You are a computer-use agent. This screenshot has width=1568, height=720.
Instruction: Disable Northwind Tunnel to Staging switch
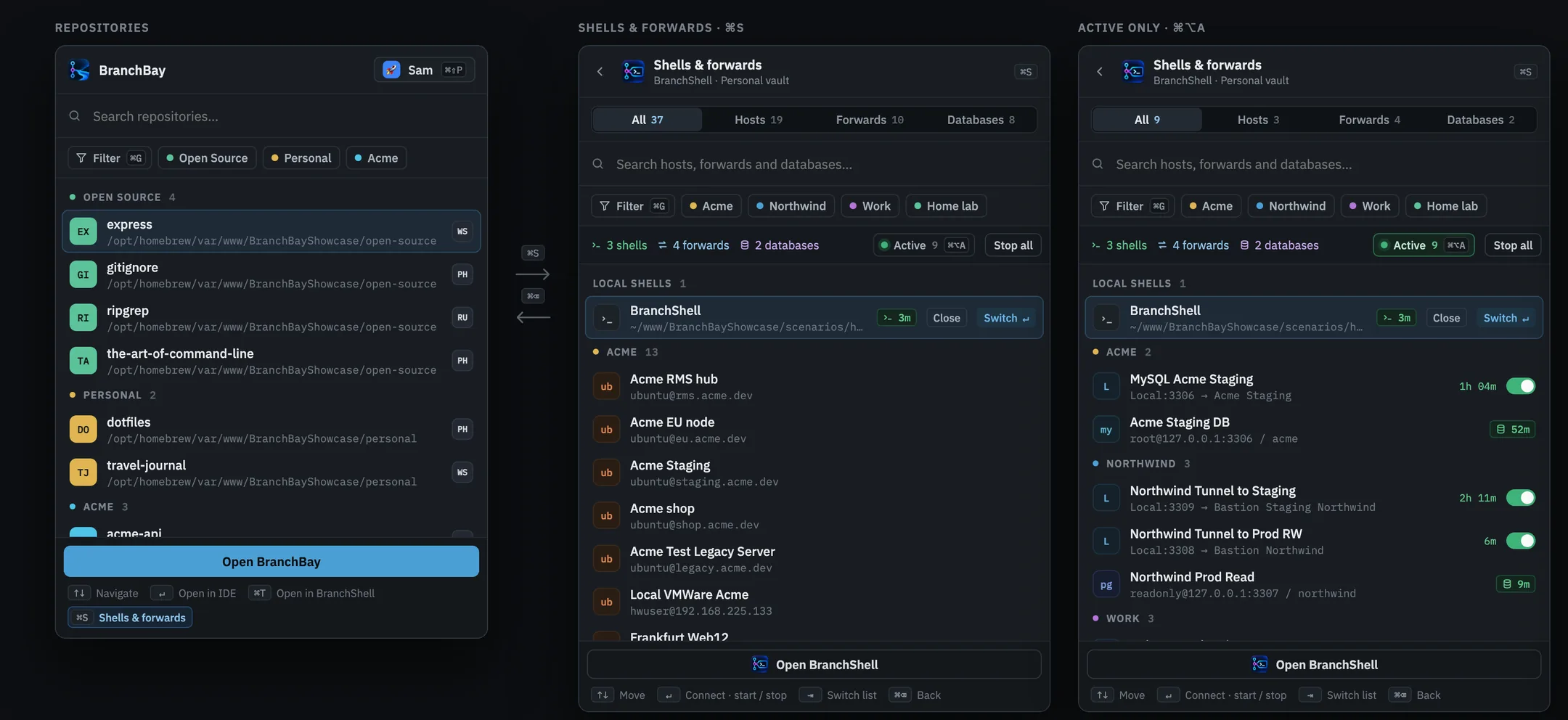tap(1520, 498)
